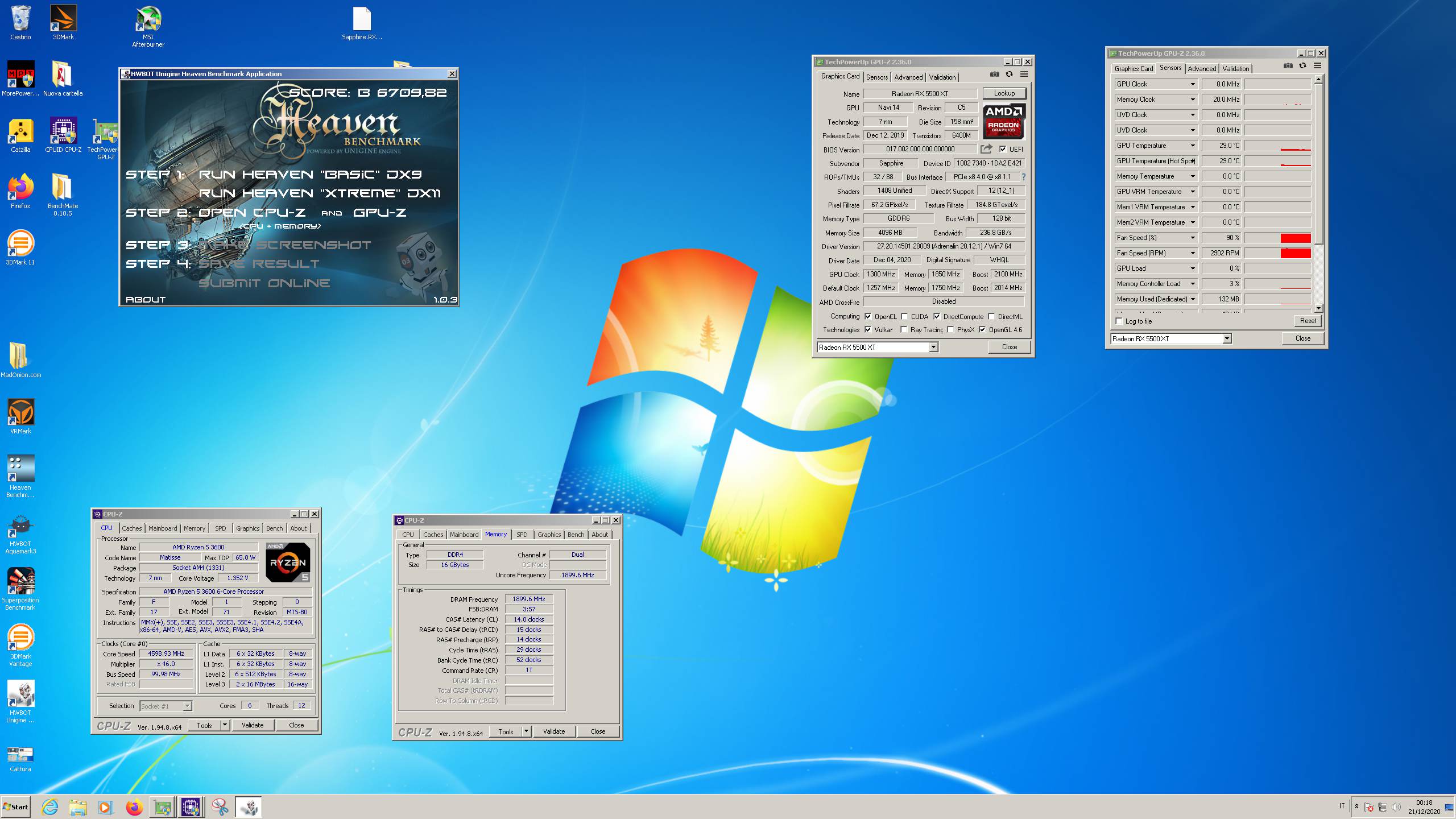The width and height of the screenshot is (1456, 819).
Task: Toggle the Ray Tracing checkbox
Action: [904, 329]
